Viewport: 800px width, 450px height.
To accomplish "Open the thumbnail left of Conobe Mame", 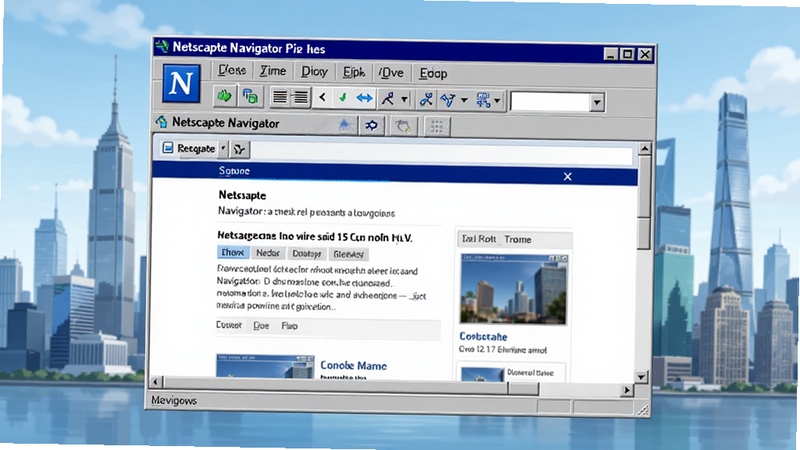I will [x=265, y=366].
